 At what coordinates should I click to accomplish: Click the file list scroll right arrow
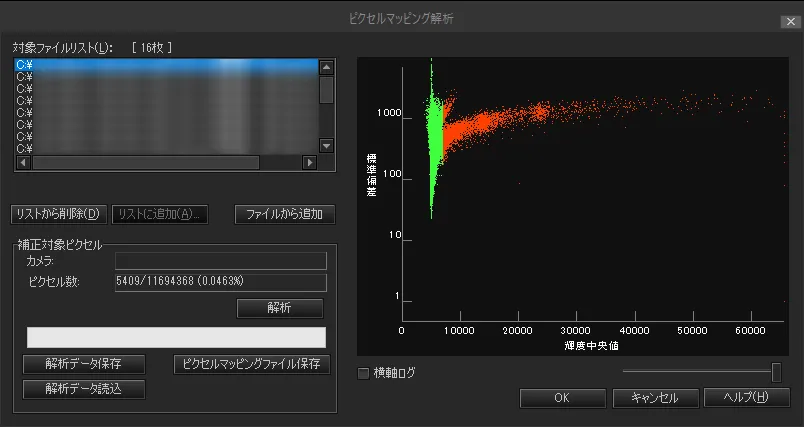(x=309, y=162)
